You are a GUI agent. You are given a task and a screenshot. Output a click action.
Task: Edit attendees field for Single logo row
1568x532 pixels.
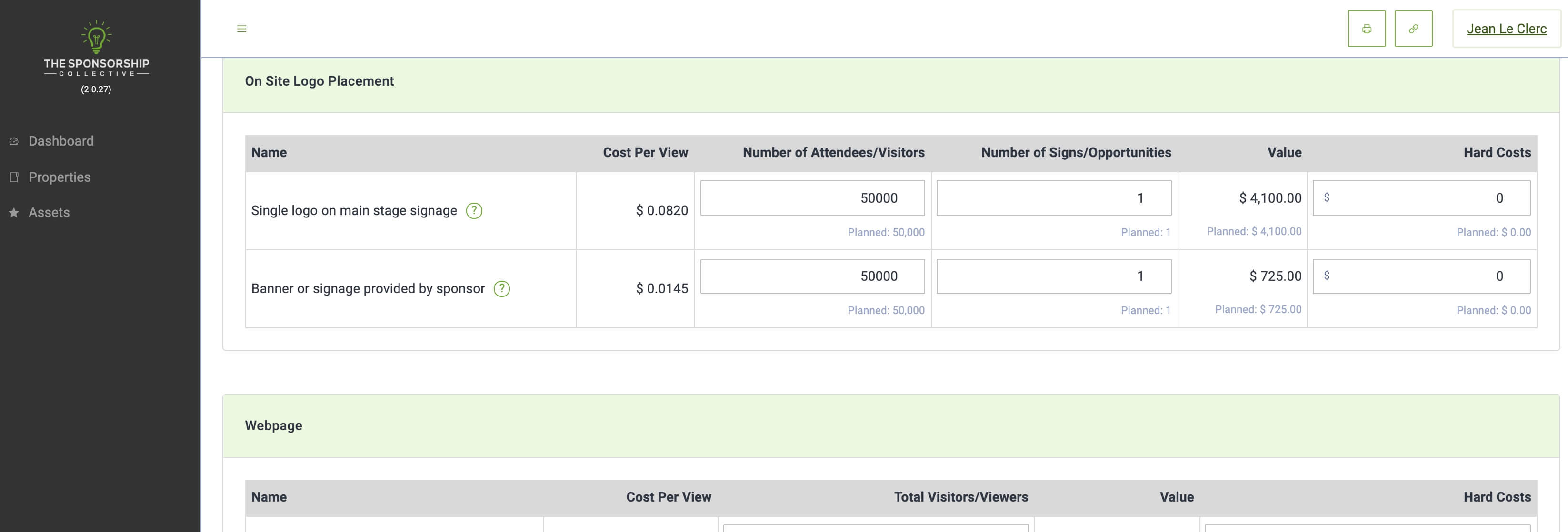point(813,197)
